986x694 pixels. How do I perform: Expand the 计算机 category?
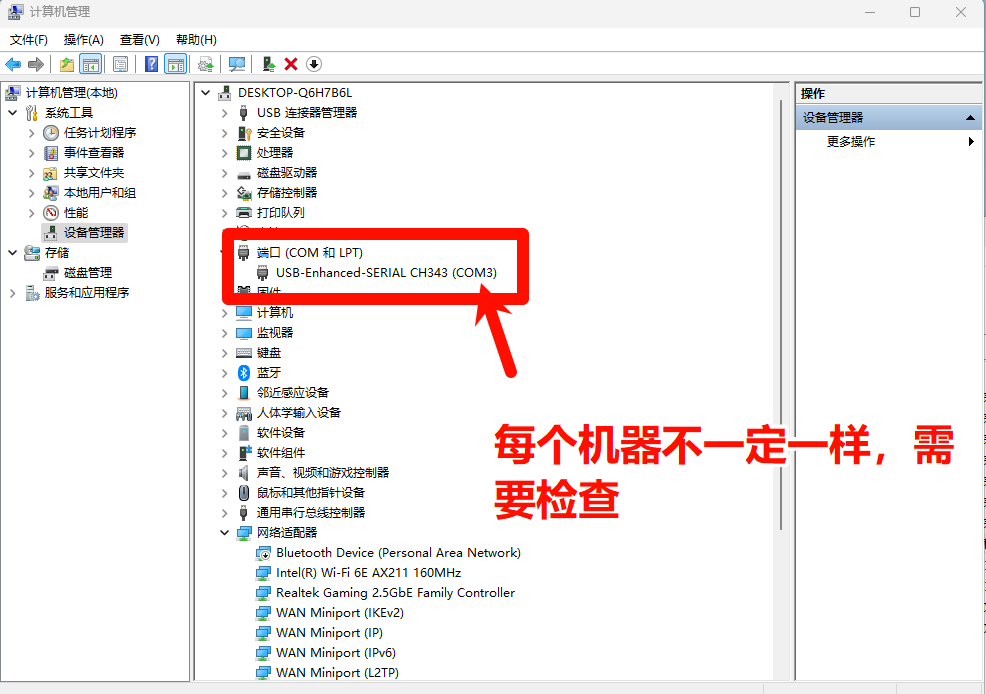pos(224,312)
